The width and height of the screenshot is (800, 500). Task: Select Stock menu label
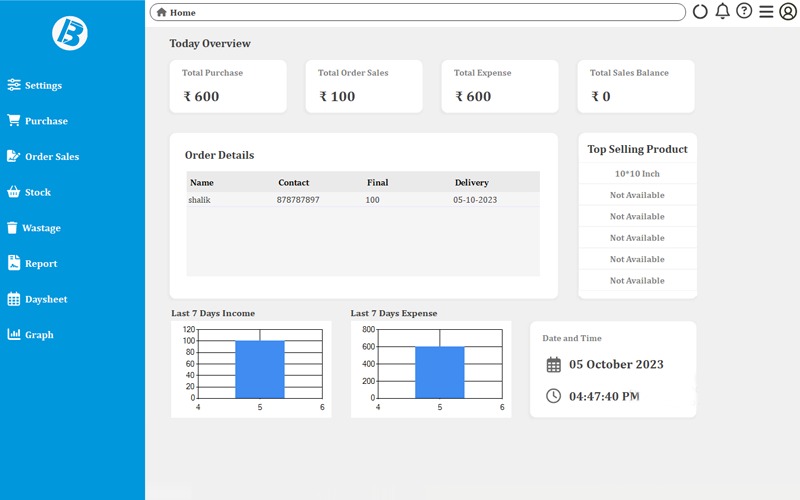[x=38, y=192]
